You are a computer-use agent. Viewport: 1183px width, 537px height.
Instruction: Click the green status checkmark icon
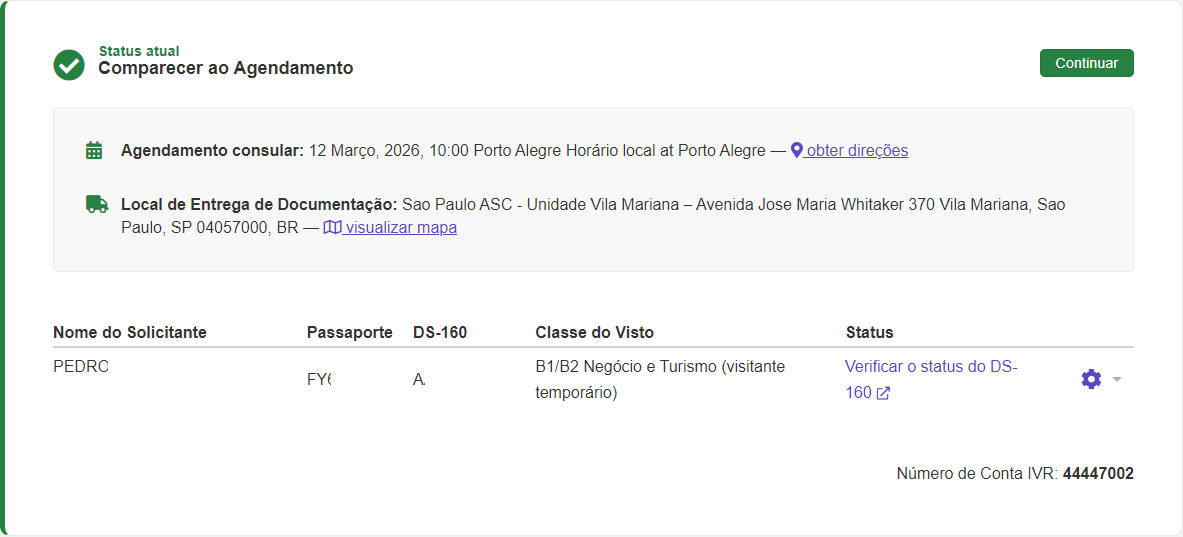(x=69, y=65)
